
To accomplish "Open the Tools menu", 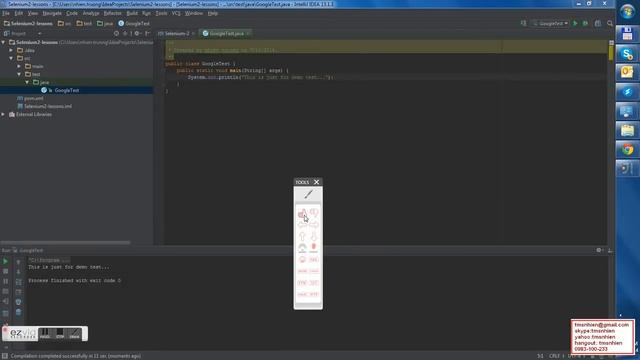I will pyautogui.click(x=161, y=13).
